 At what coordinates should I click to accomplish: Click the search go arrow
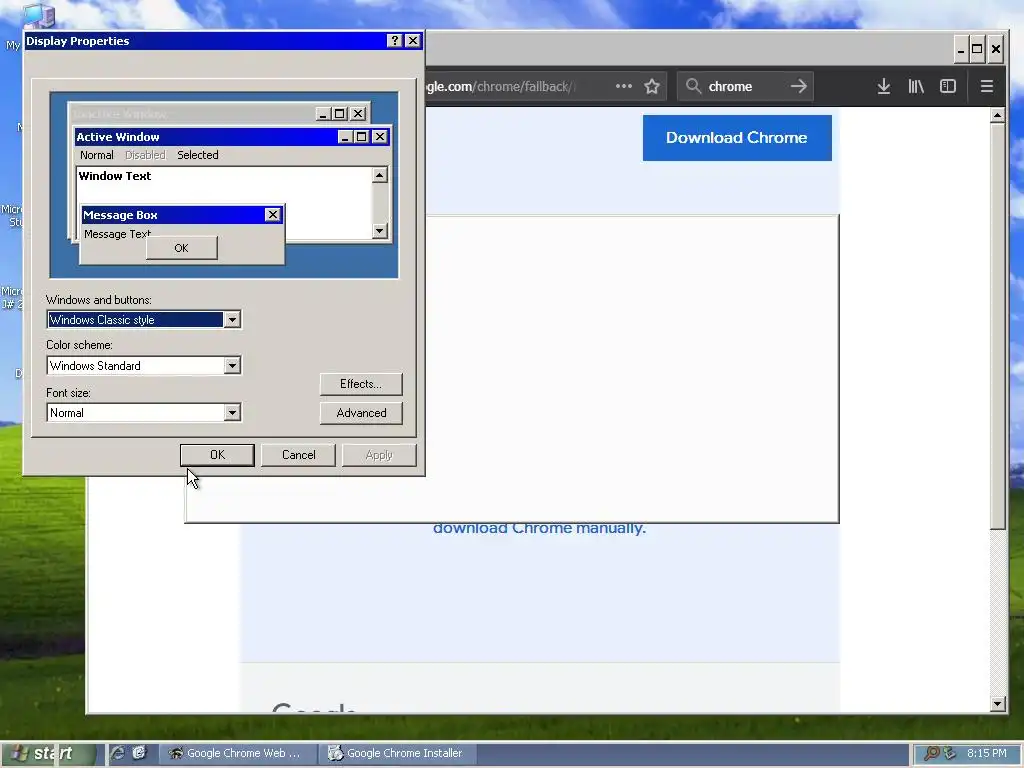(798, 86)
